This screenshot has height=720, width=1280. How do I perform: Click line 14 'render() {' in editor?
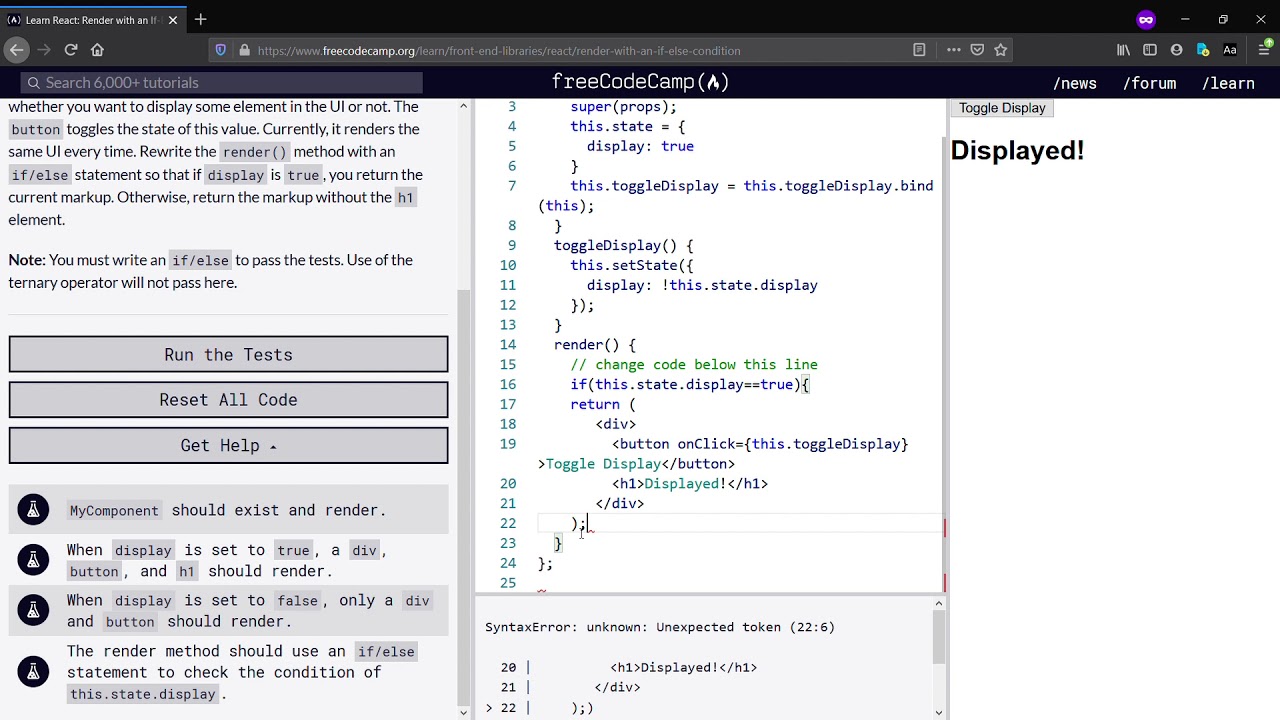595,345
